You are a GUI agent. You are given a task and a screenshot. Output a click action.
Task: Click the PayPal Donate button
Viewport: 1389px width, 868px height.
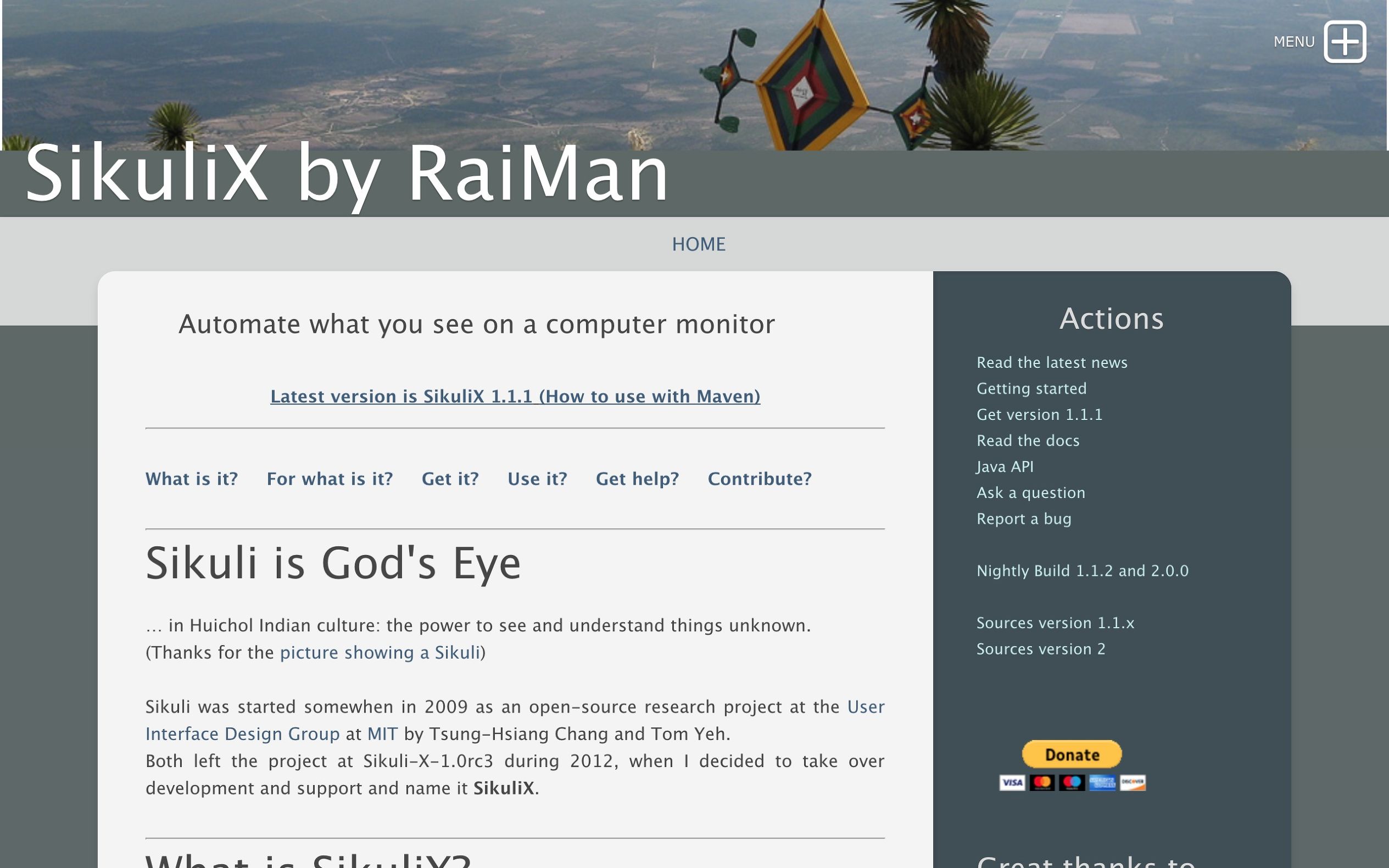(1072, 754)
